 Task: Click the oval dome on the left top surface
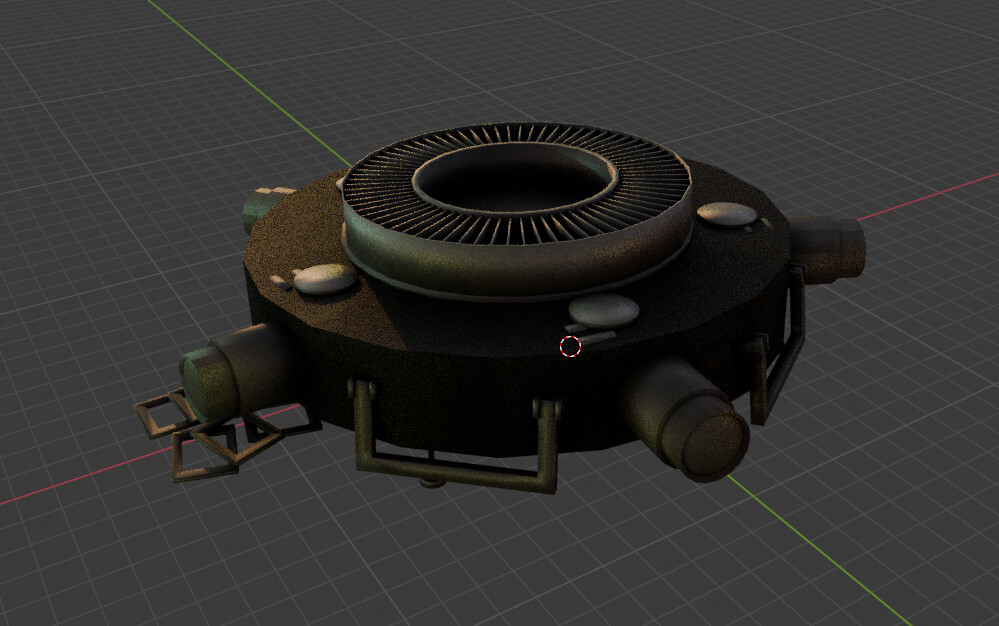click(324, 279)
